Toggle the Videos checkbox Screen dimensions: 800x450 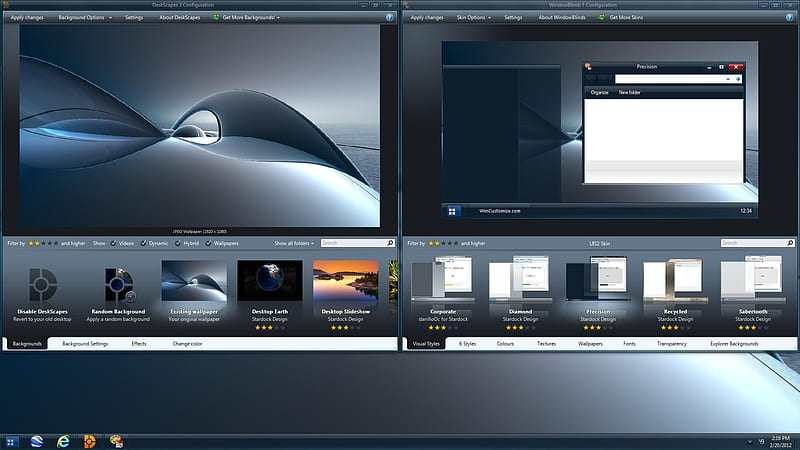point(113,243)
